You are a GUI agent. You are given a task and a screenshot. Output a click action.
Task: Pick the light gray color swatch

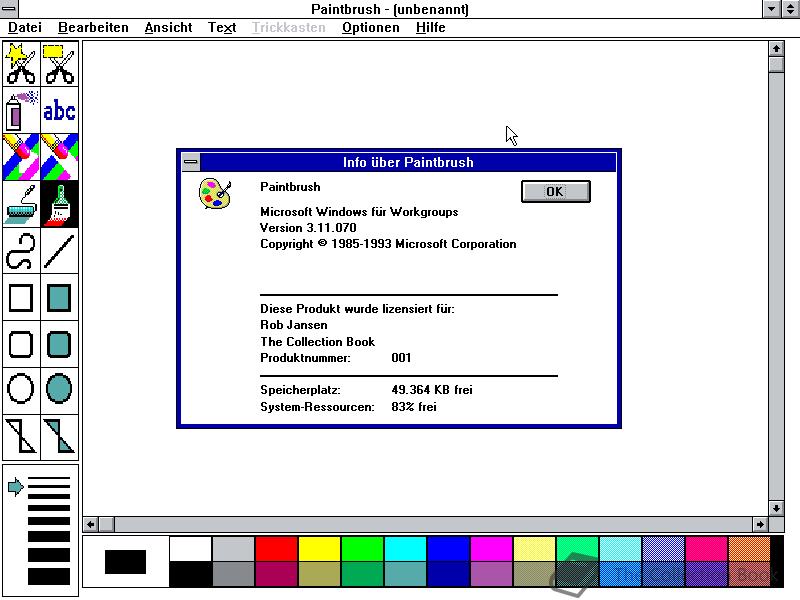click(x=233, y=548)
